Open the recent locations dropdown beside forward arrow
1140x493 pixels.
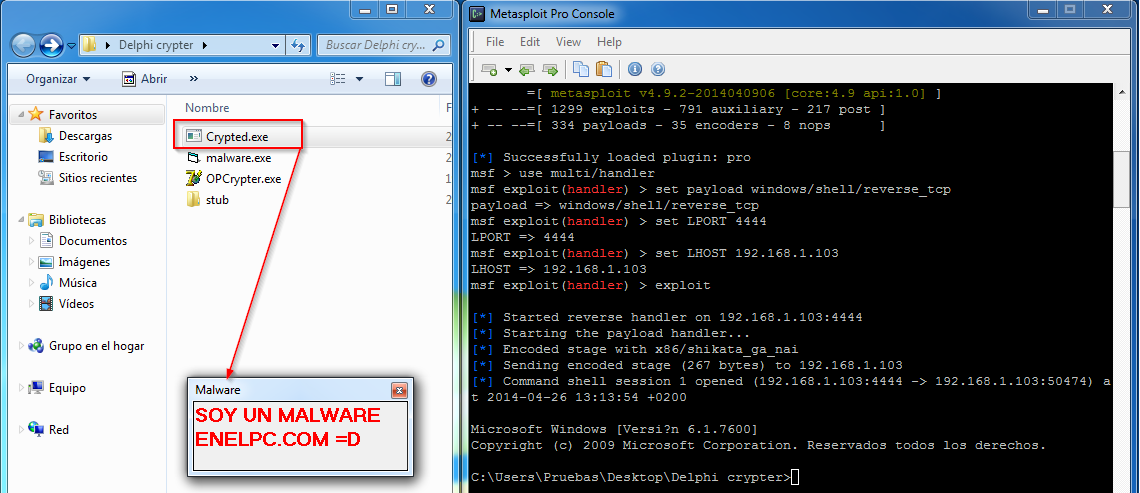point(71,46)
